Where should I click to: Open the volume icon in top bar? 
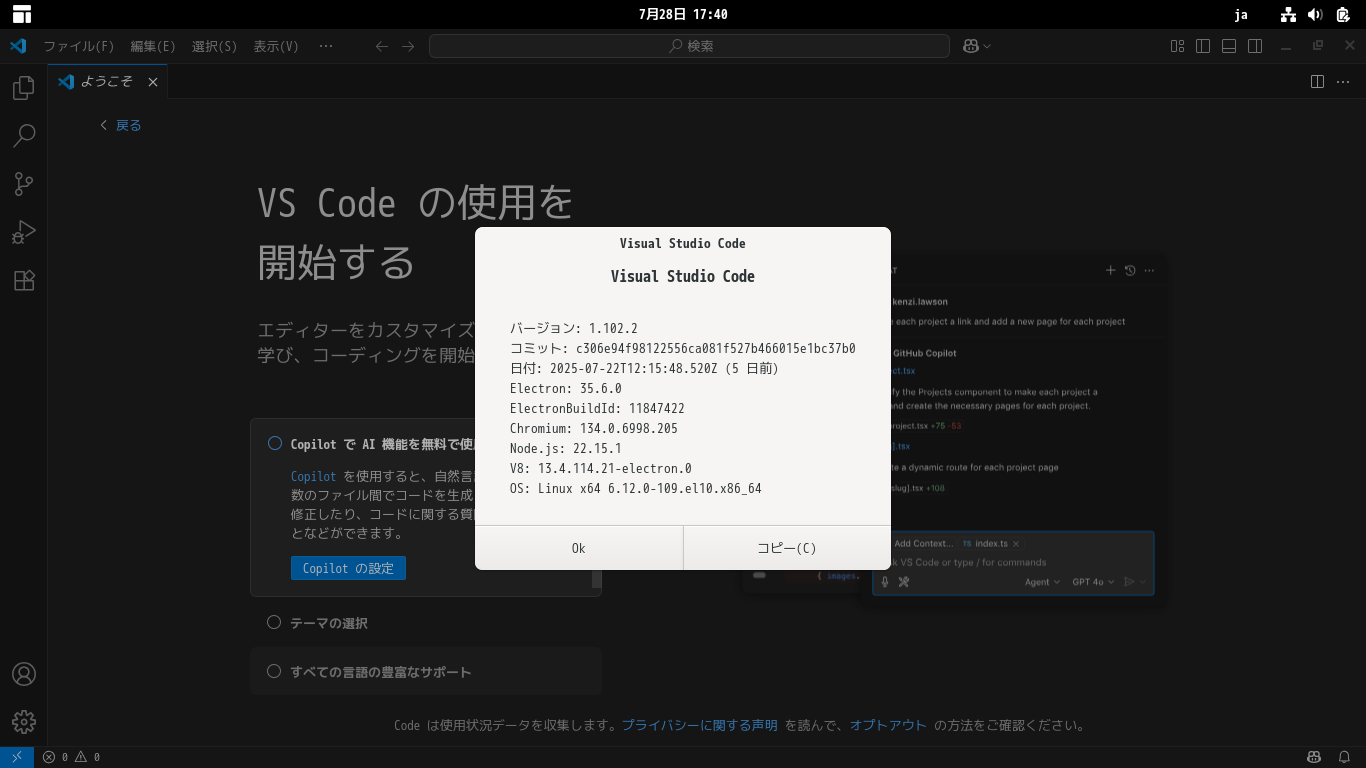(1315, 14)
